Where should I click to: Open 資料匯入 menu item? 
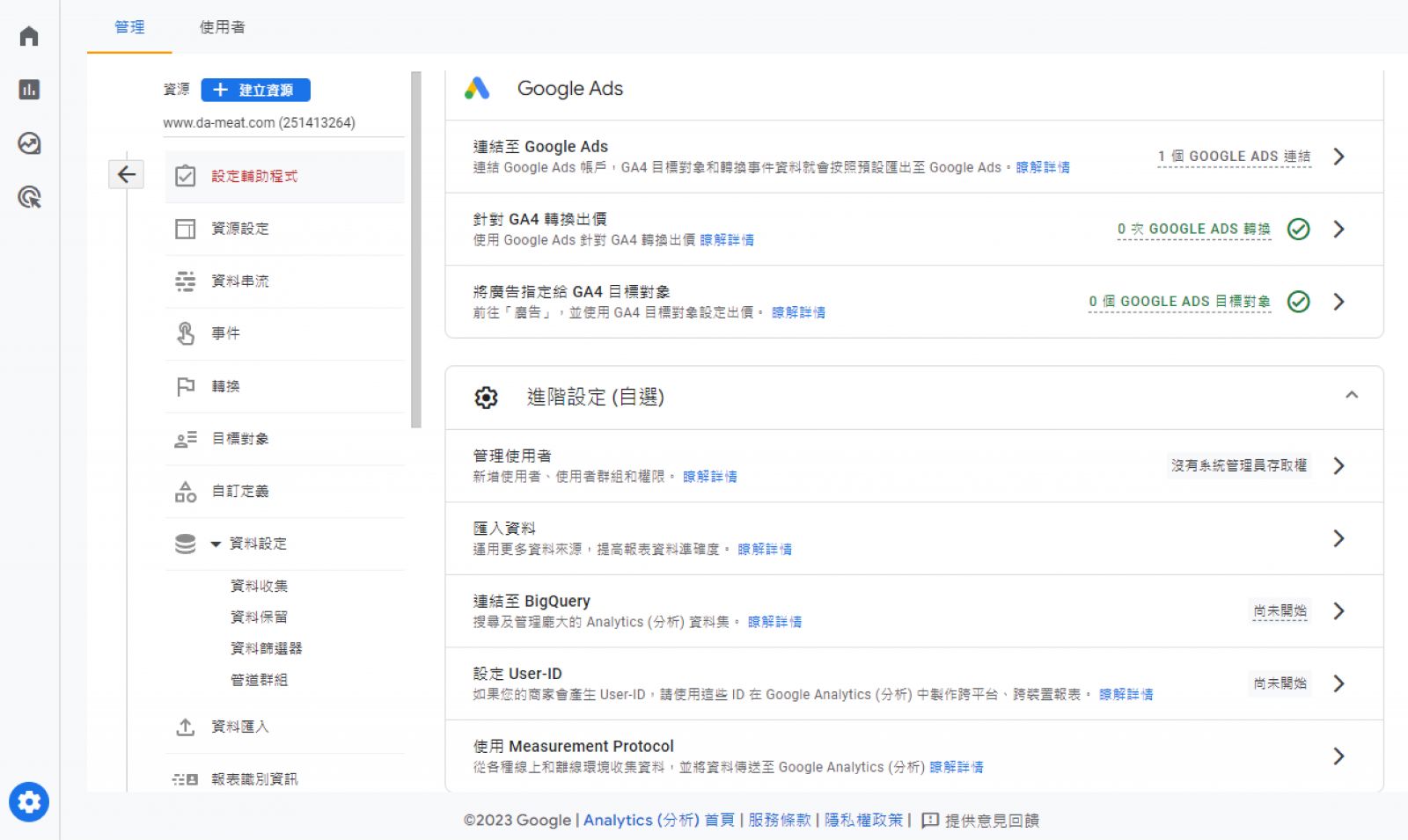pyautogui.click(x=284, y=727)
